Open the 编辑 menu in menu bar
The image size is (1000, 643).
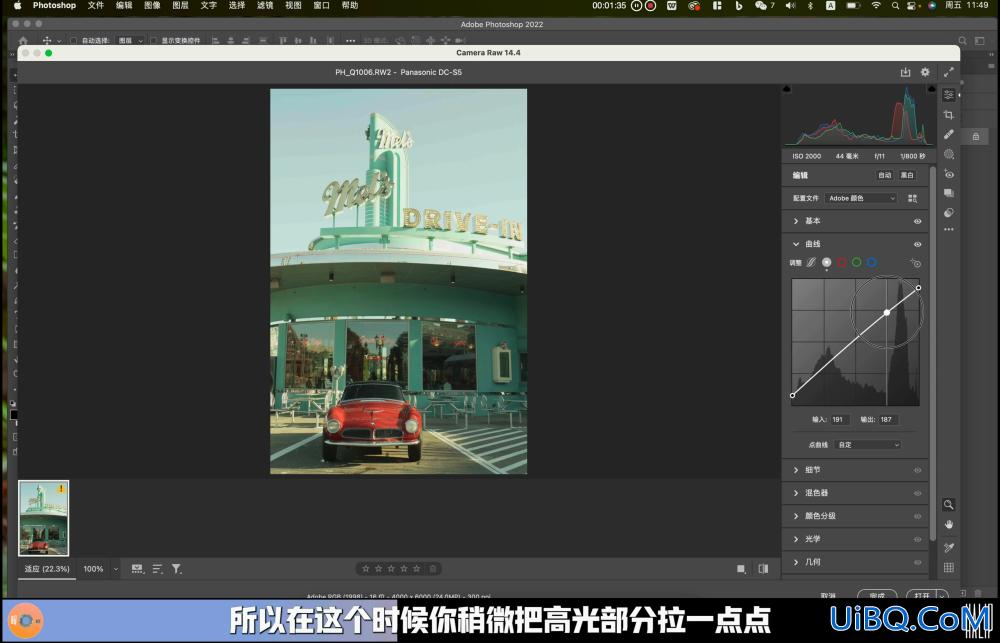[124, 5]
